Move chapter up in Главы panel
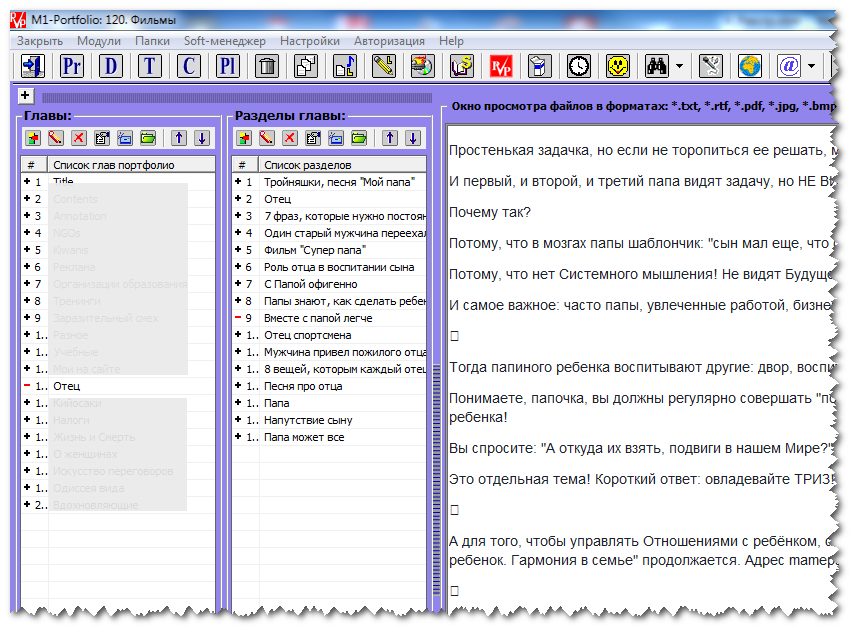The height and width of the screenshot is (633, 856). 179,138
